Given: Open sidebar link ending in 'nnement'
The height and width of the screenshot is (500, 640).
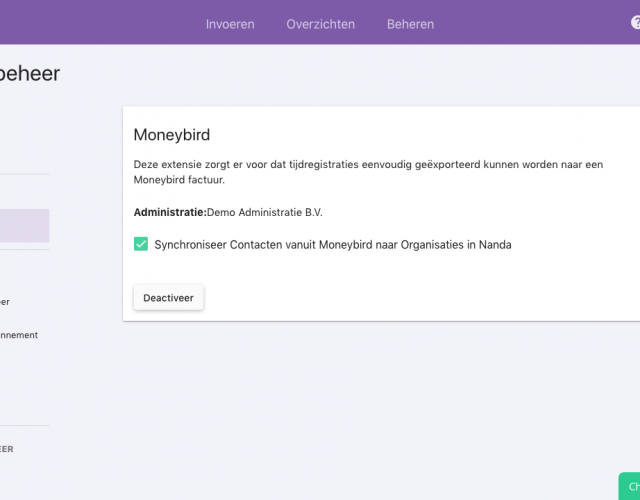Looking at the screenshot, I should click(19, 335).
